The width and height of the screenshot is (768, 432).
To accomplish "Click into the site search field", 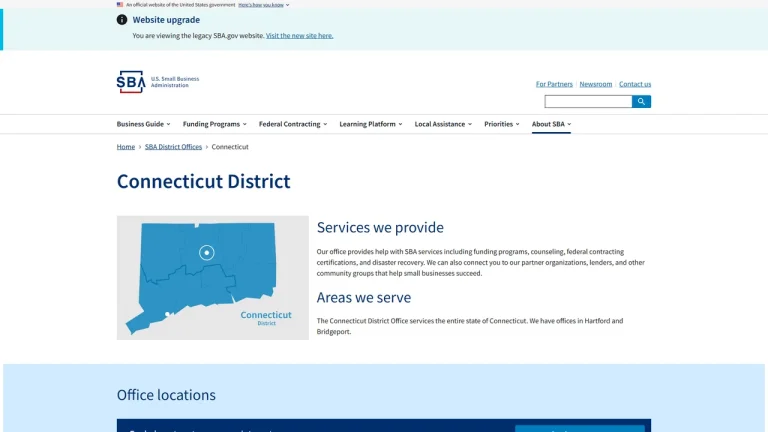I will coord(588,101).
